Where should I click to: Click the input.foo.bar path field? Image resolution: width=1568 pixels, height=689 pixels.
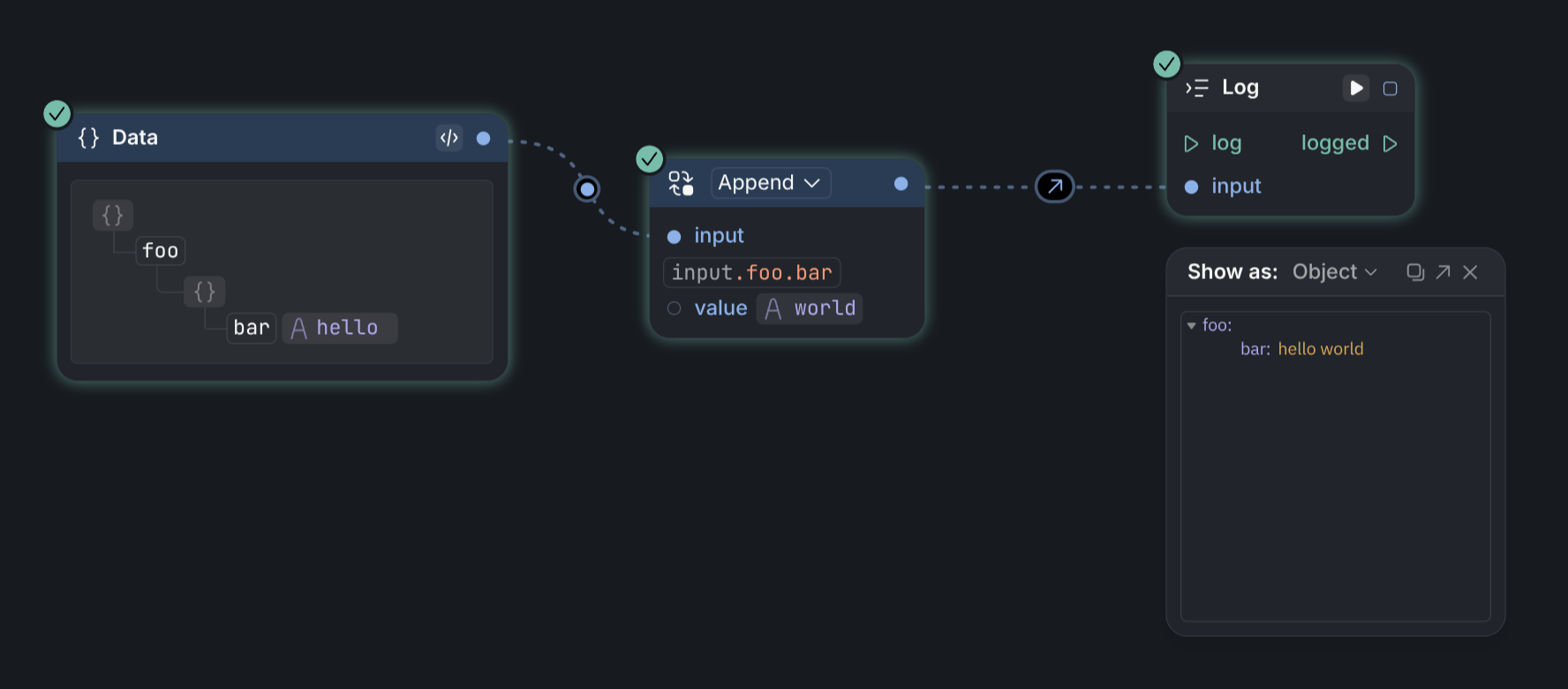751,272
